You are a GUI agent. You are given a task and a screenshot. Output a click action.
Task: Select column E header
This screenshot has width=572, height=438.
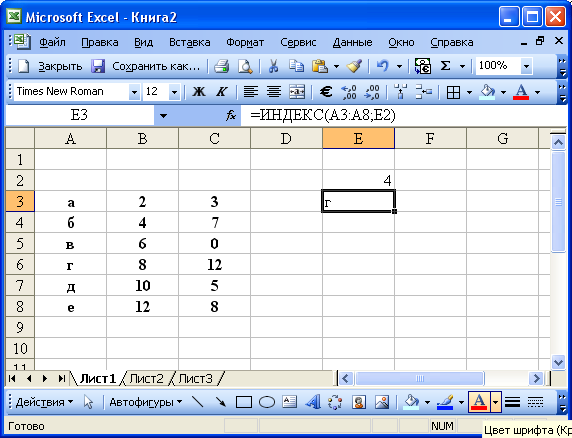point(358,138)
